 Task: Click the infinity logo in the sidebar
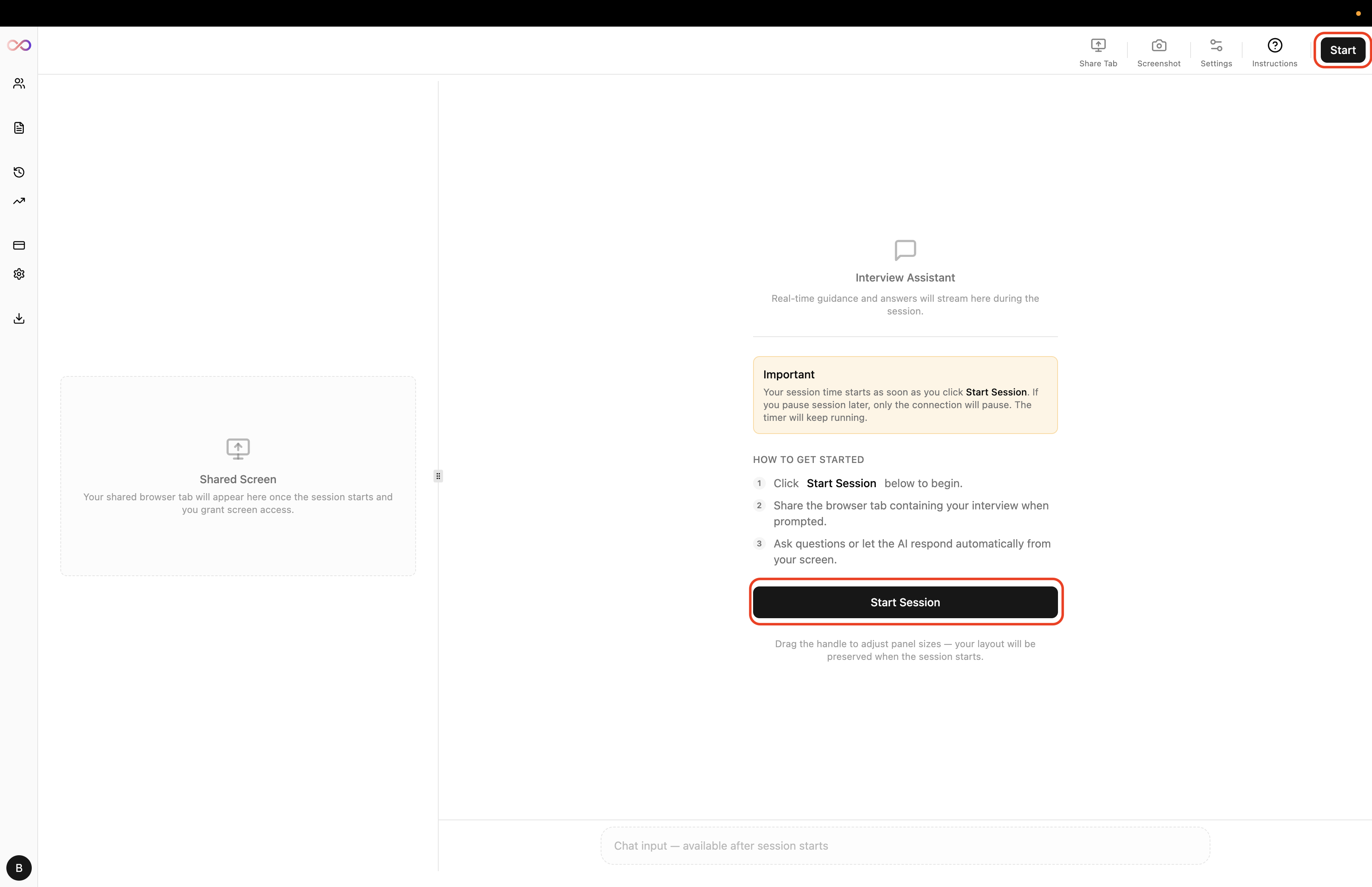(x=19, y=45)
